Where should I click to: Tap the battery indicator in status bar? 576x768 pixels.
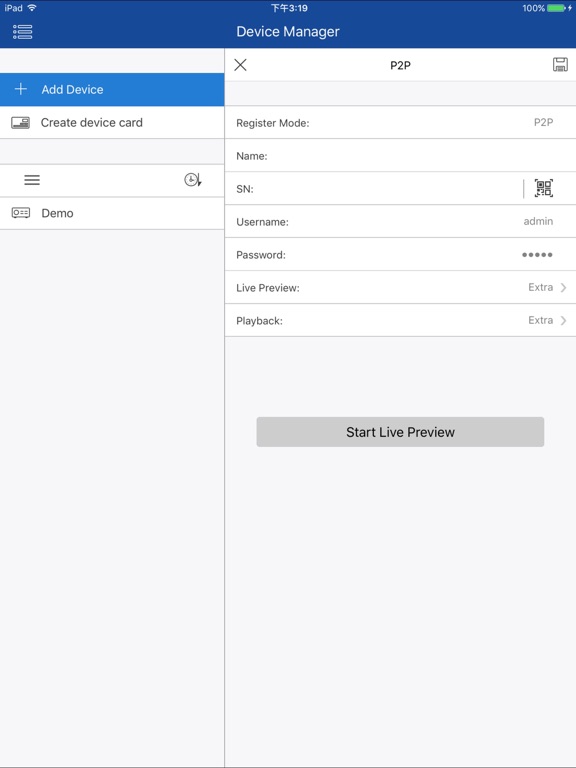pyautogui.click(x=556, y=8)
